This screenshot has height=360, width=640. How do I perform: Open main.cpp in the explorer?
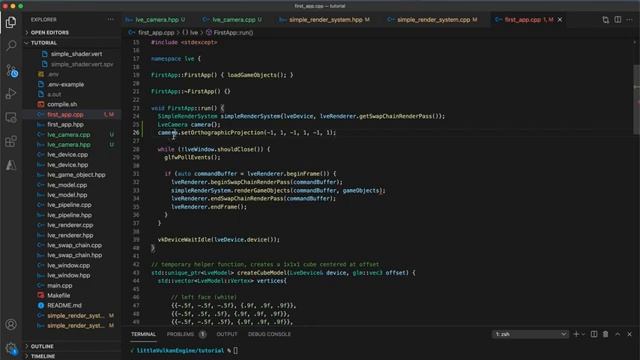[x=60, y=286]
